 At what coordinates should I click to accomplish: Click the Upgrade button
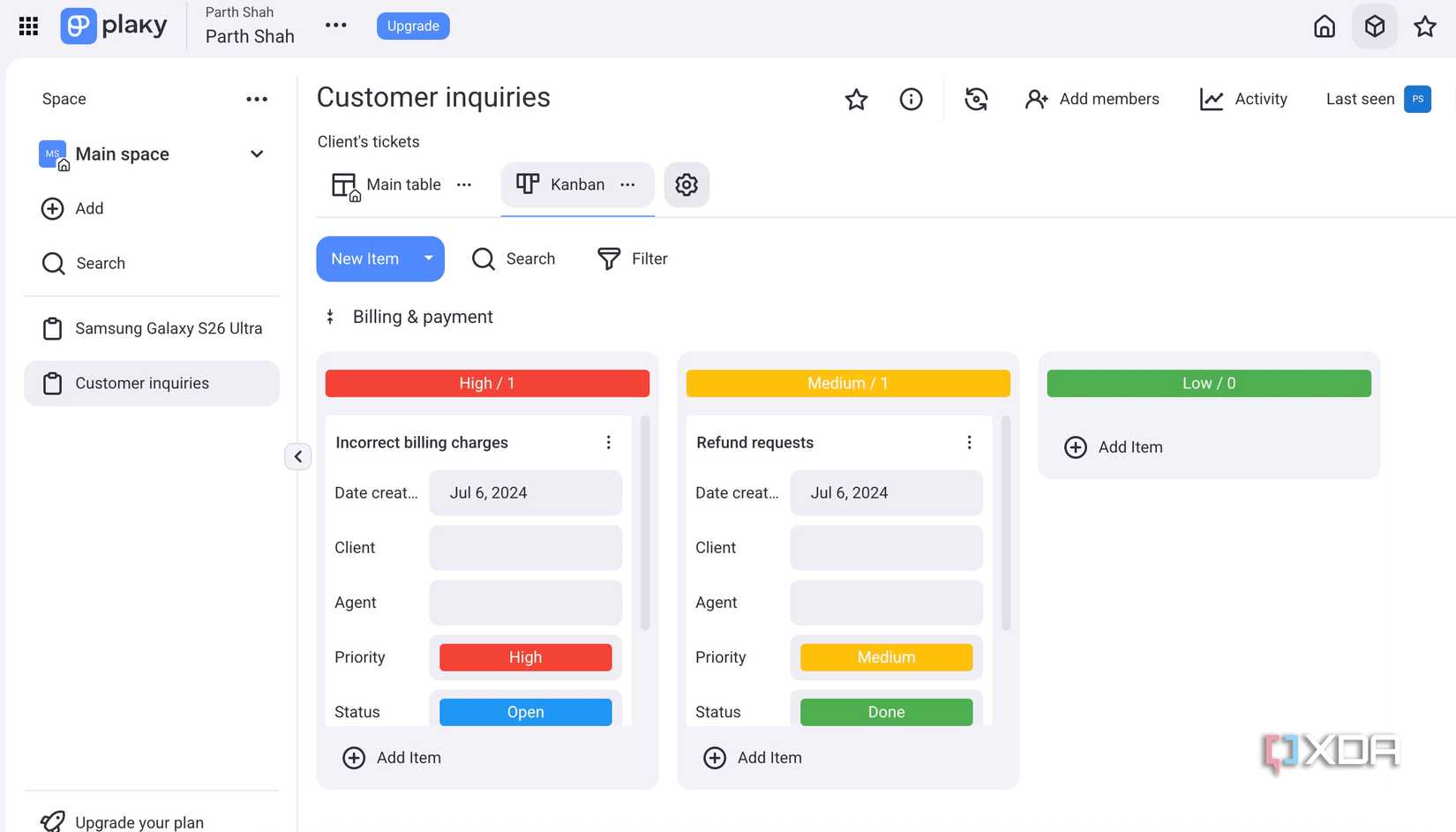tap(413, 26)
